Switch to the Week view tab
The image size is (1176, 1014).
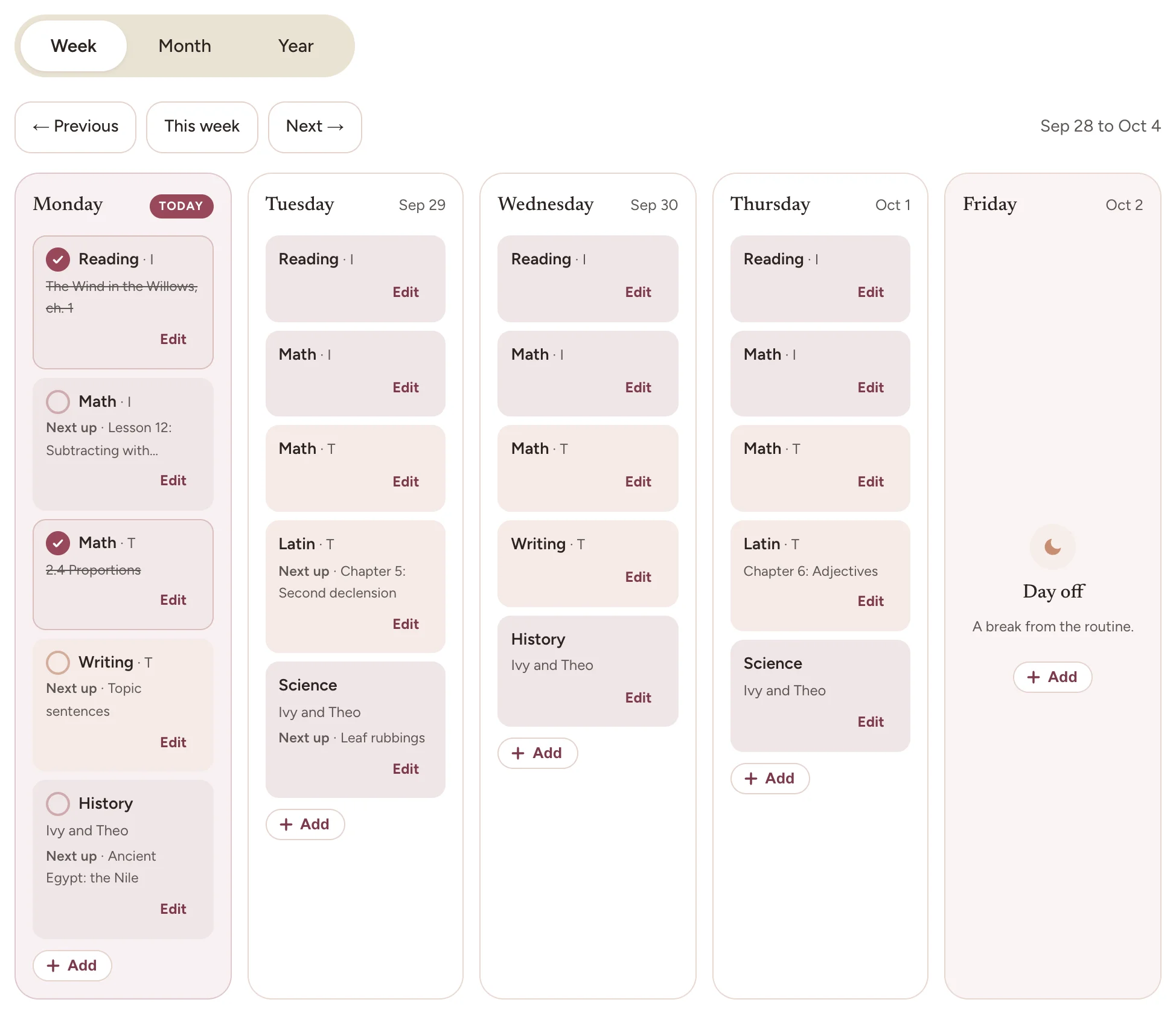74,46
